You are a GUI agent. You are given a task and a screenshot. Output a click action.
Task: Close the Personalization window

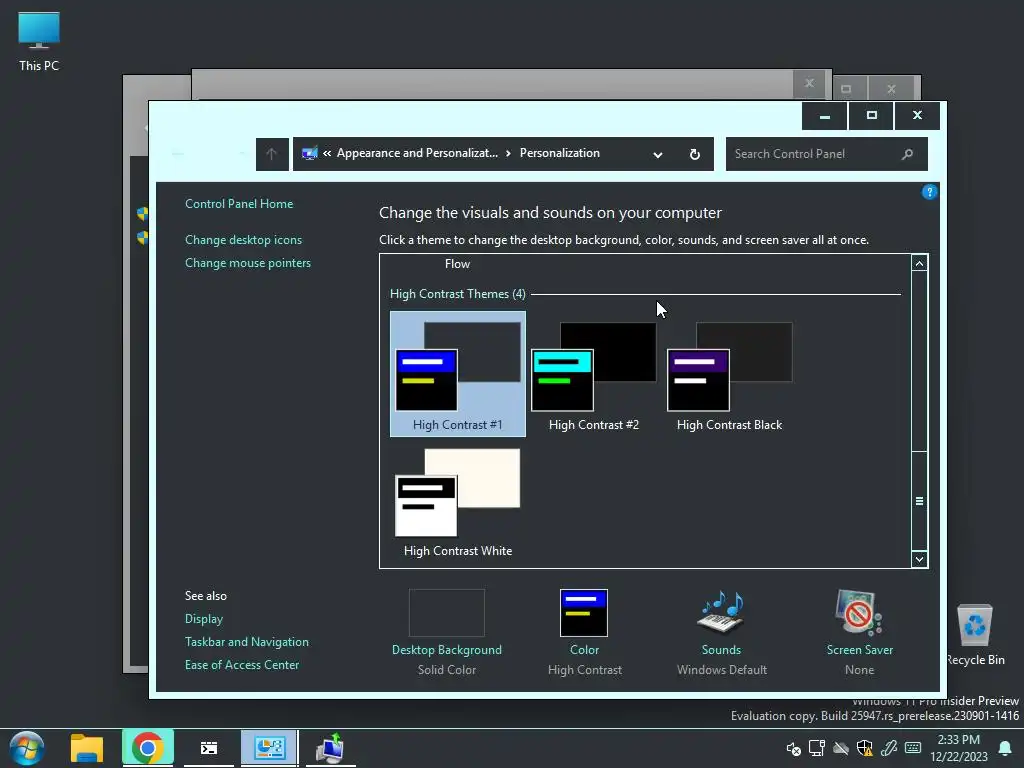[917, 116]
